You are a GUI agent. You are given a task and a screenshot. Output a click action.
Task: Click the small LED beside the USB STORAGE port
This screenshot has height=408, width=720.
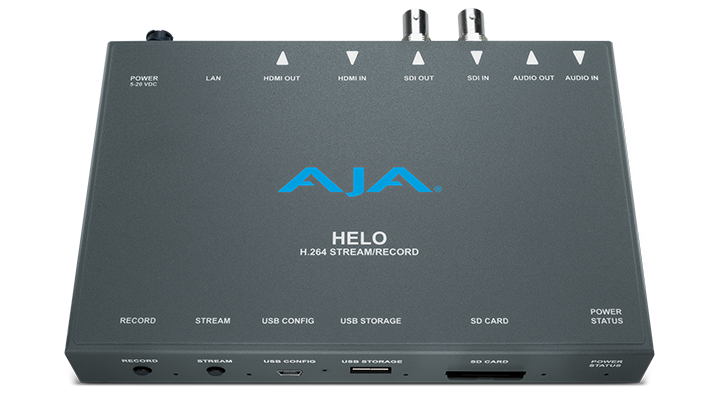pos(405,374)
